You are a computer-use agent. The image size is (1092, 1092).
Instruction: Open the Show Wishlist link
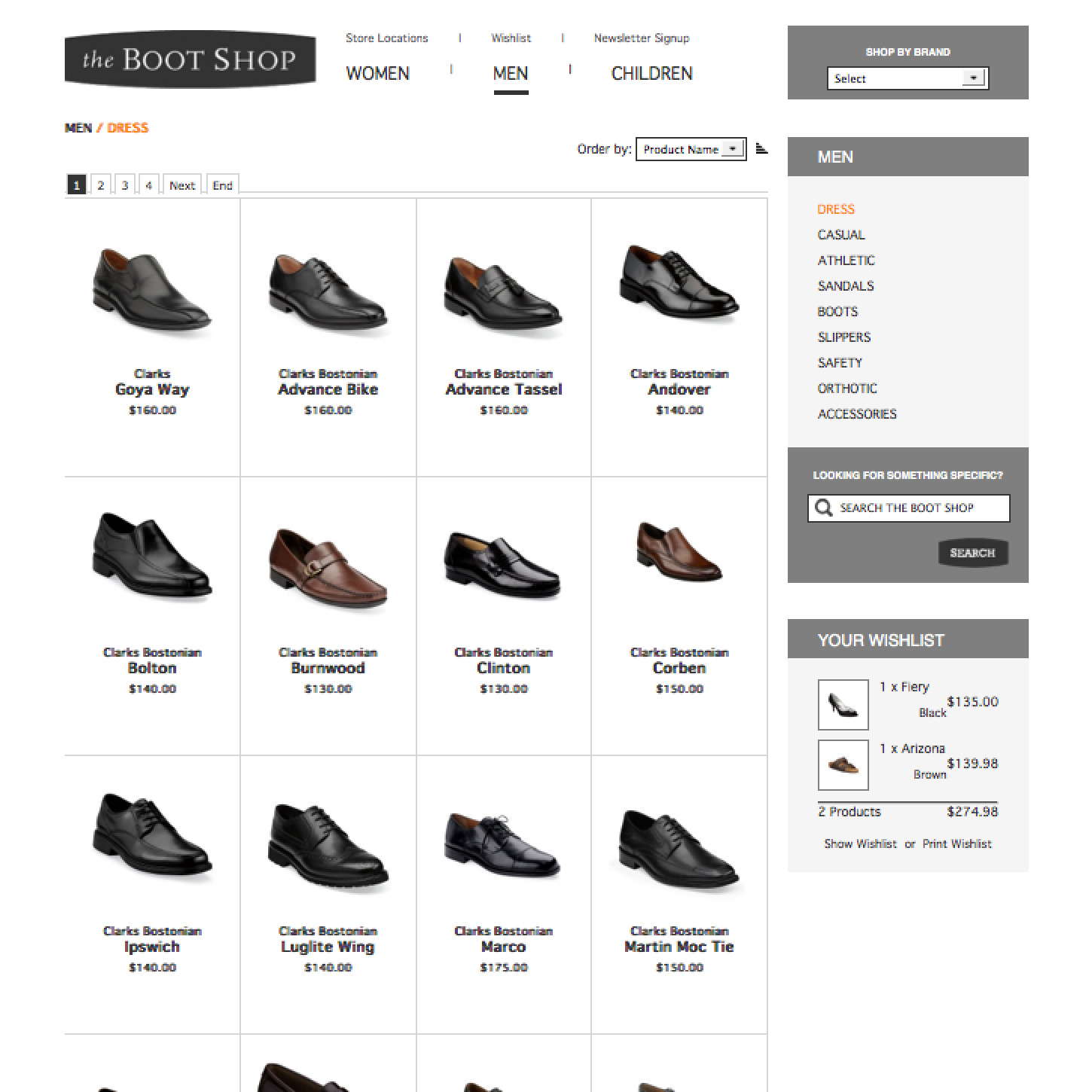click(860, 844)
